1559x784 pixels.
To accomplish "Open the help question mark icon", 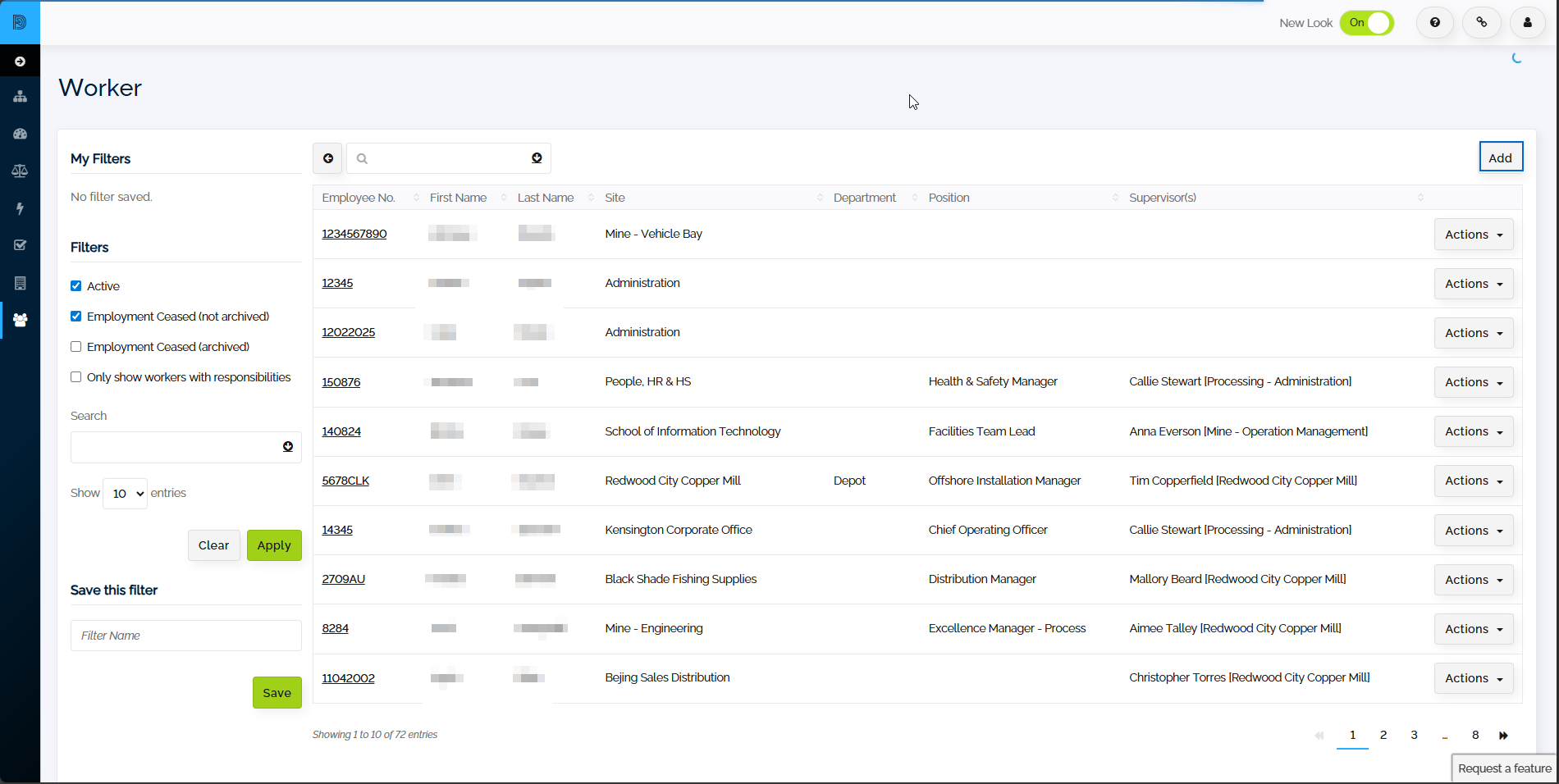I will 1434,23.
